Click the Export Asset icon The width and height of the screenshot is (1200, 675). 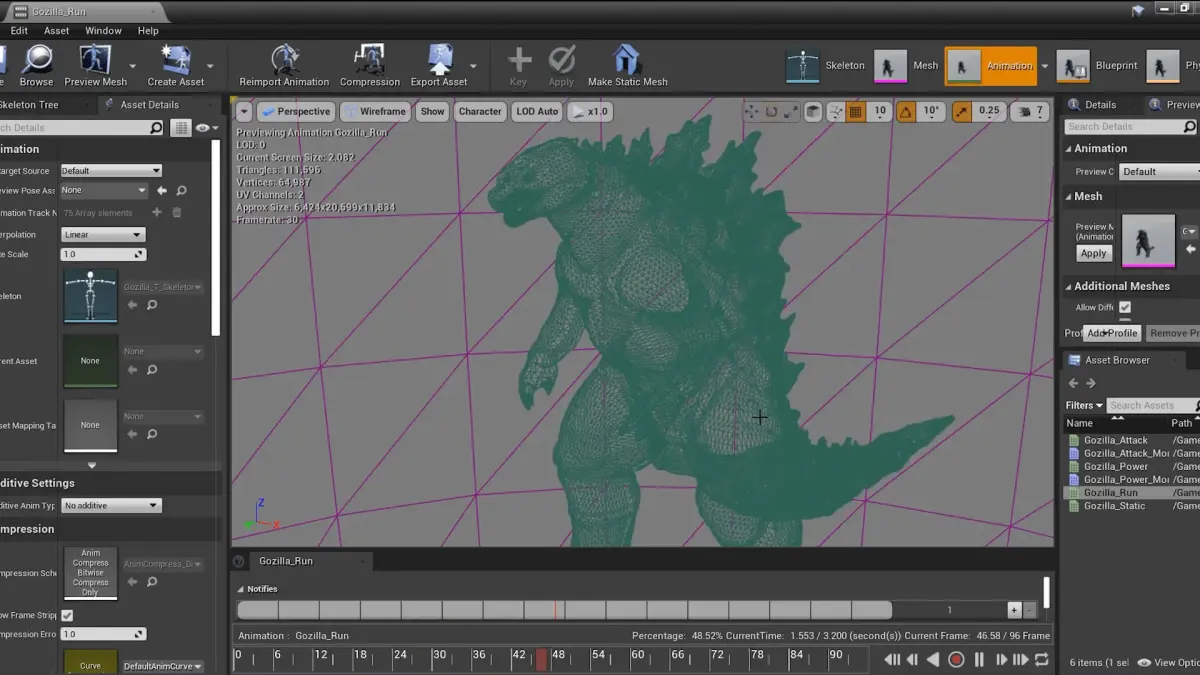[x=439, y=60]
